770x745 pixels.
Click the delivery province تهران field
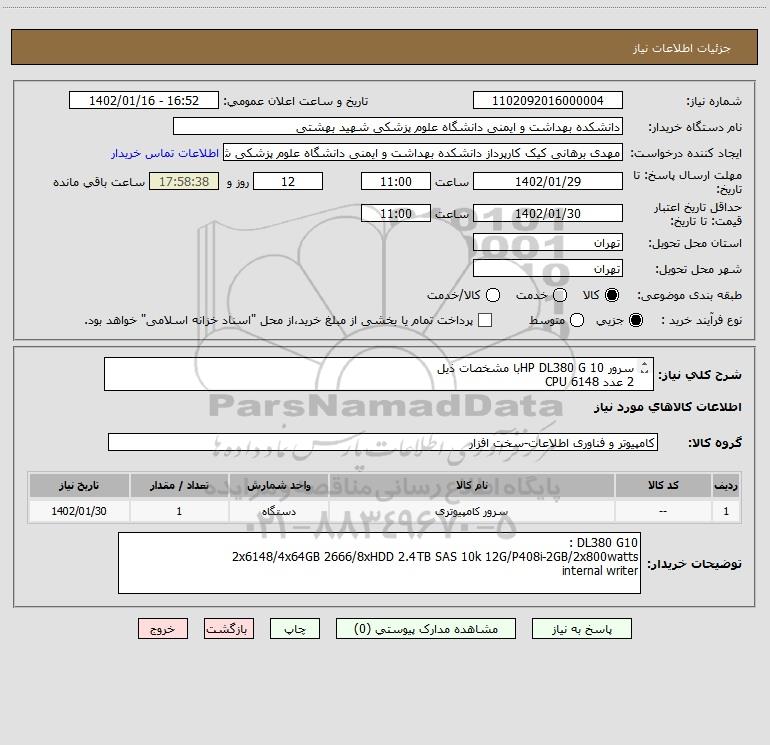548,242
